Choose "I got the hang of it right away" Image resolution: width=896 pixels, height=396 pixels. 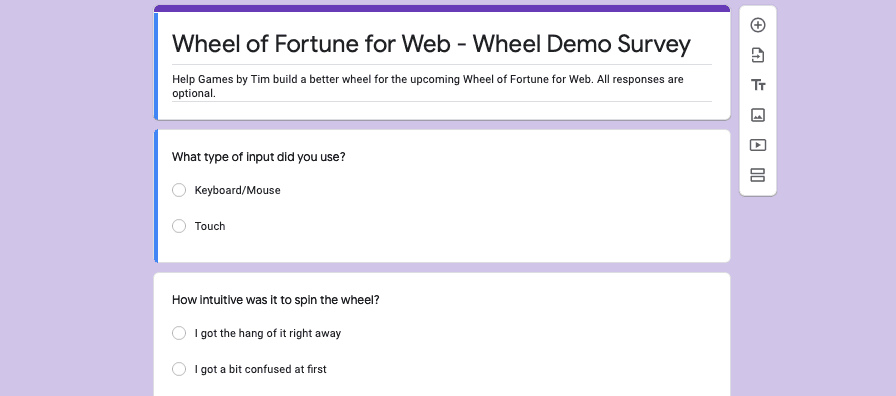[x=179, y=333]
